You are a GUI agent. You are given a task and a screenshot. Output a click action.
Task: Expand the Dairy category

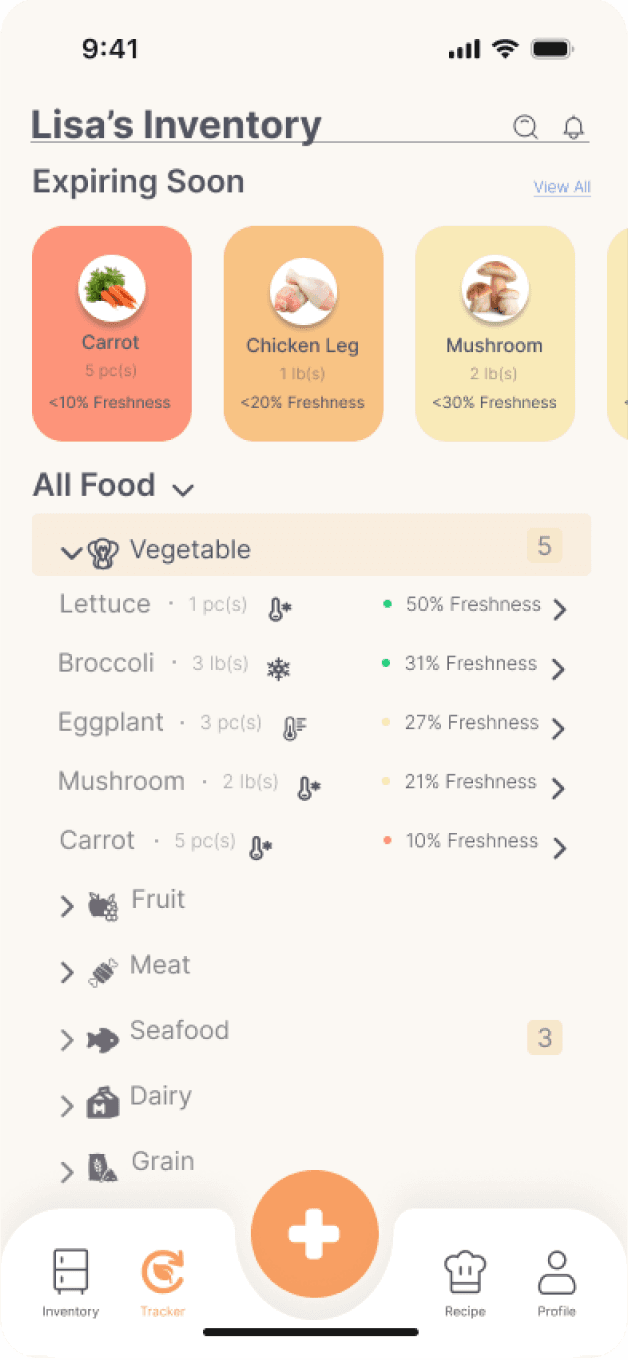[68, 1105]
